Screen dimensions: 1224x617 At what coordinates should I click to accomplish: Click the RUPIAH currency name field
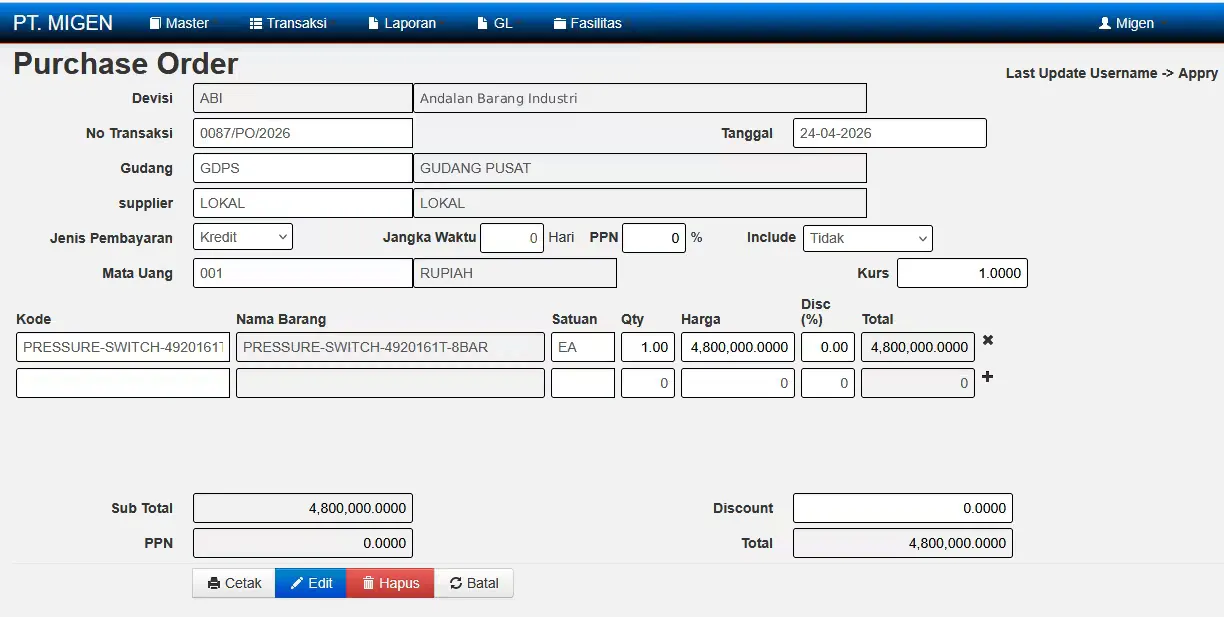(515, 273)
